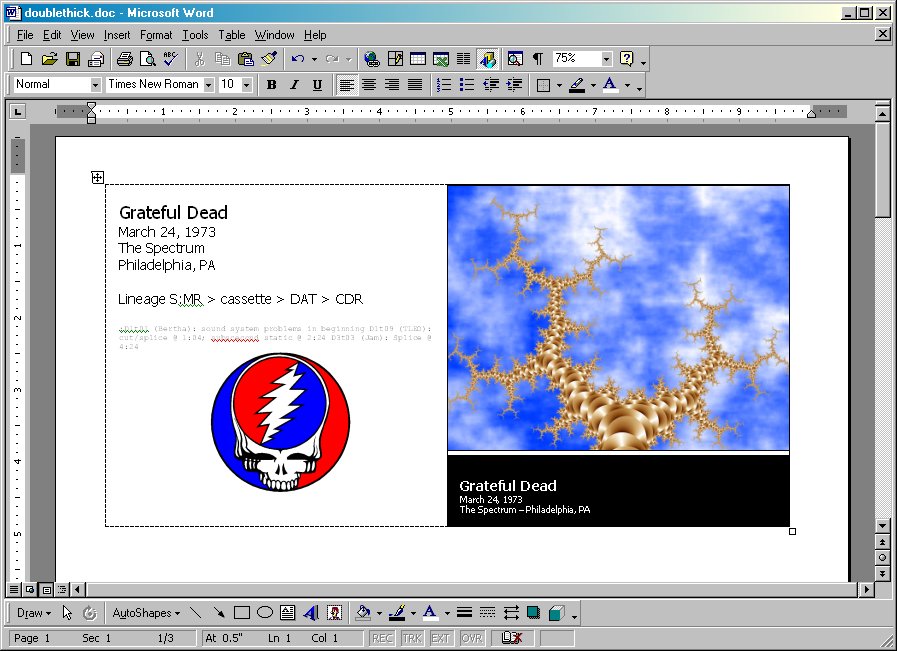Open a file with the folder icon
The height and width of the screenshot is (651, 897).
(x=50, y=58)
